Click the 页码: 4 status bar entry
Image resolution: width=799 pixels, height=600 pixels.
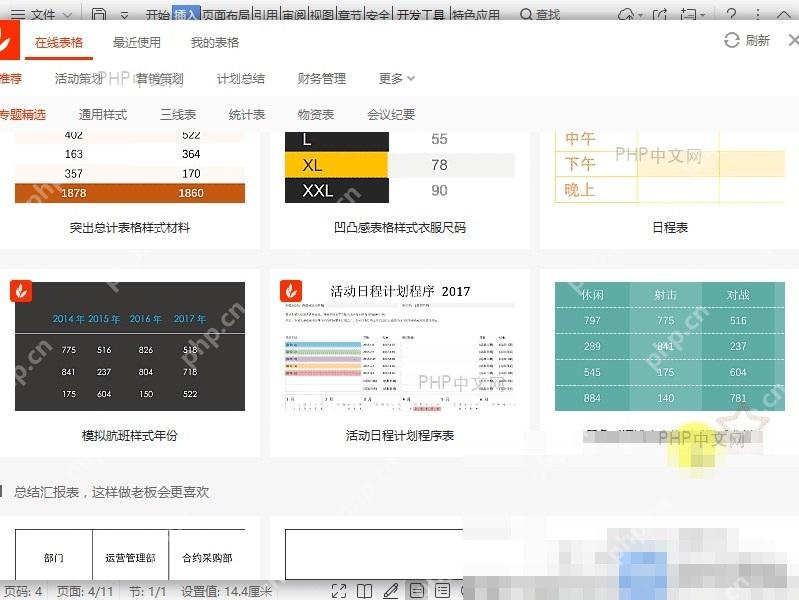(x=23, y=591)
